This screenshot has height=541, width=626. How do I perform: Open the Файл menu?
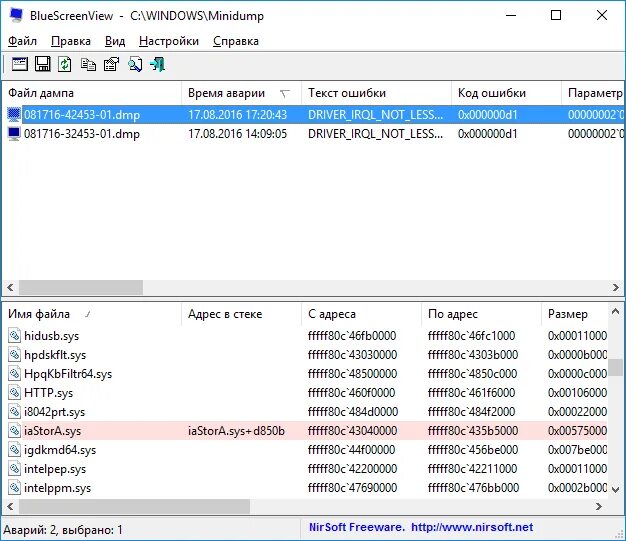(x=22, y=41)
